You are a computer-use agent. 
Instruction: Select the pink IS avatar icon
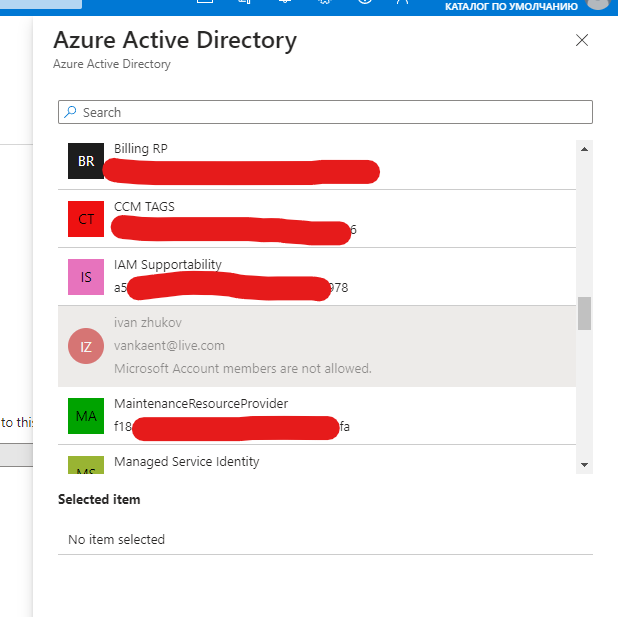pyautogui.click(x=86, y=277)
